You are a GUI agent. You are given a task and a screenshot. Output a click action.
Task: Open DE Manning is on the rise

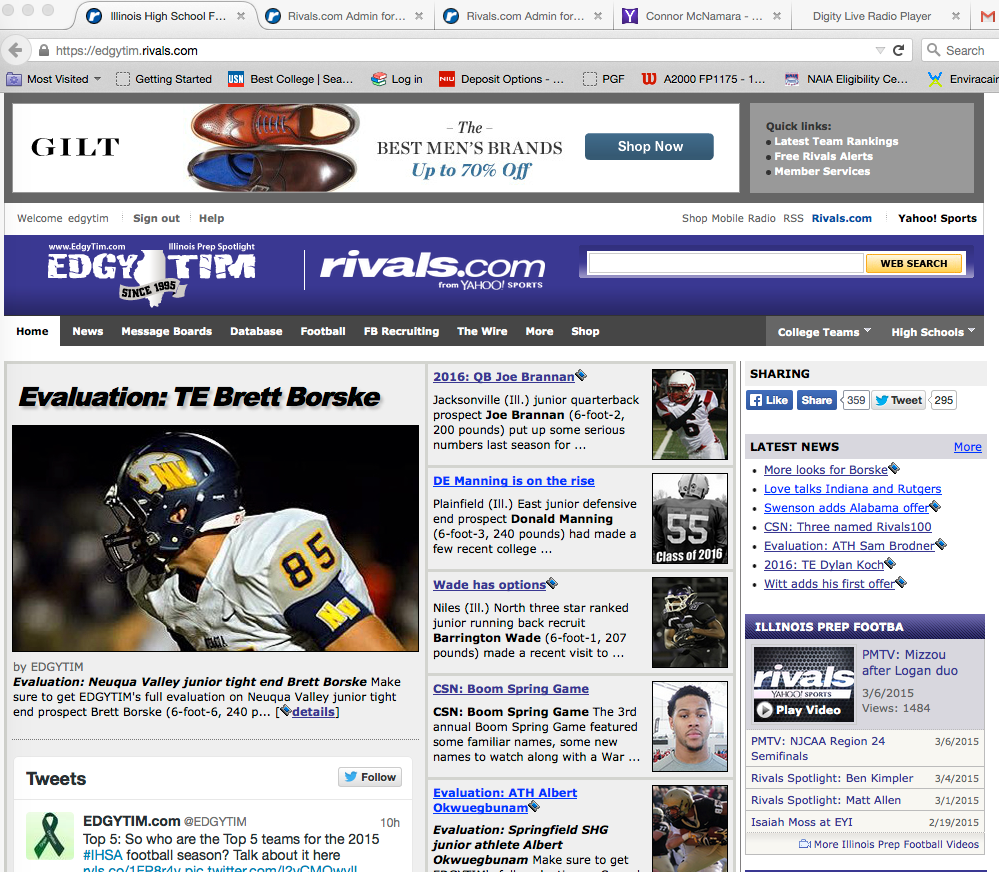514,481
